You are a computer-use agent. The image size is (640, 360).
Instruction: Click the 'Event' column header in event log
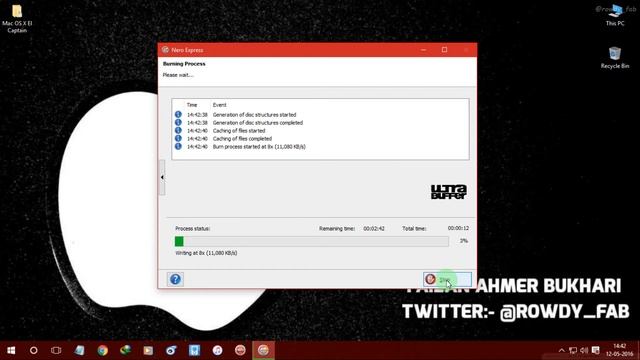(219, 105)
